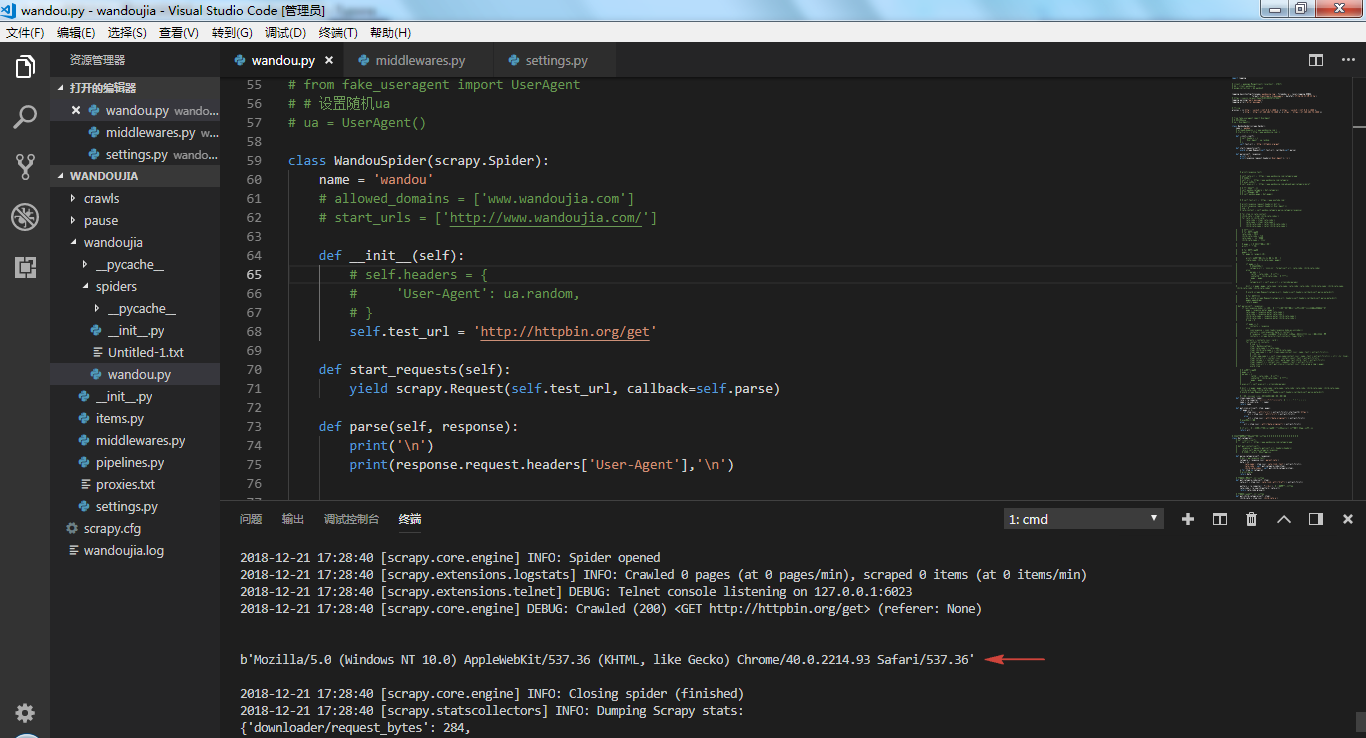
Task: Open settings.py from the open editors list
Action: (135, 154)
